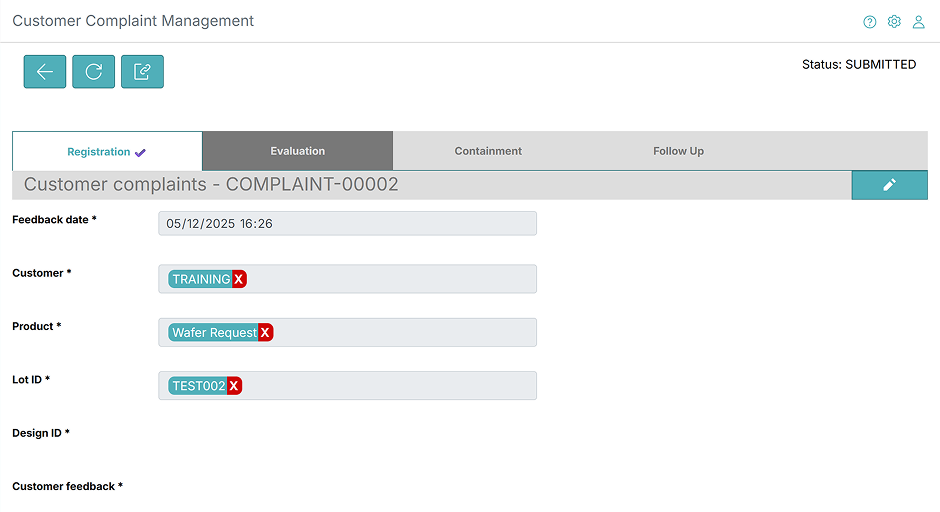Remove the Wafer Request product tag
The image size is (940, 512).
pos(265,333)
